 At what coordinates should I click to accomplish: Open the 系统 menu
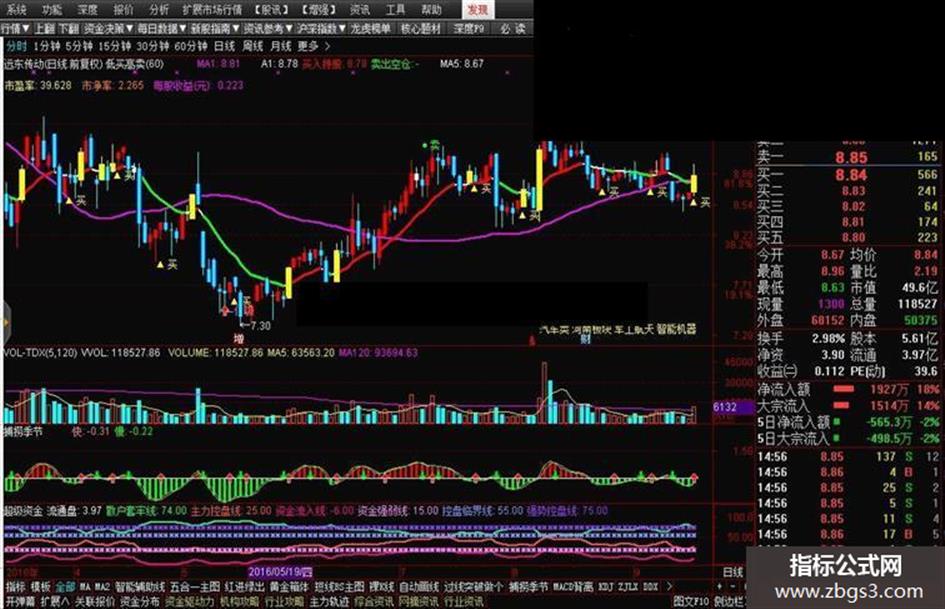click(x=16, y=9)
